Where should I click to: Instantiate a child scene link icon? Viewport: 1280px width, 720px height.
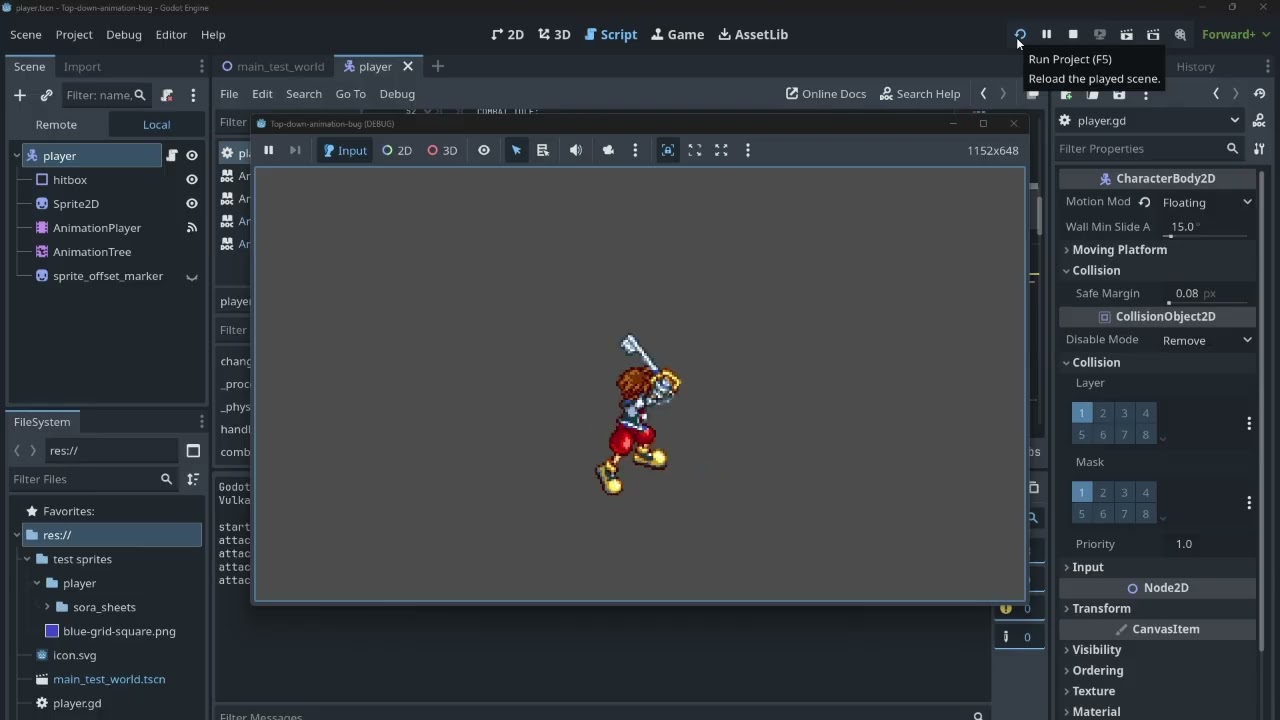[46, 95]
